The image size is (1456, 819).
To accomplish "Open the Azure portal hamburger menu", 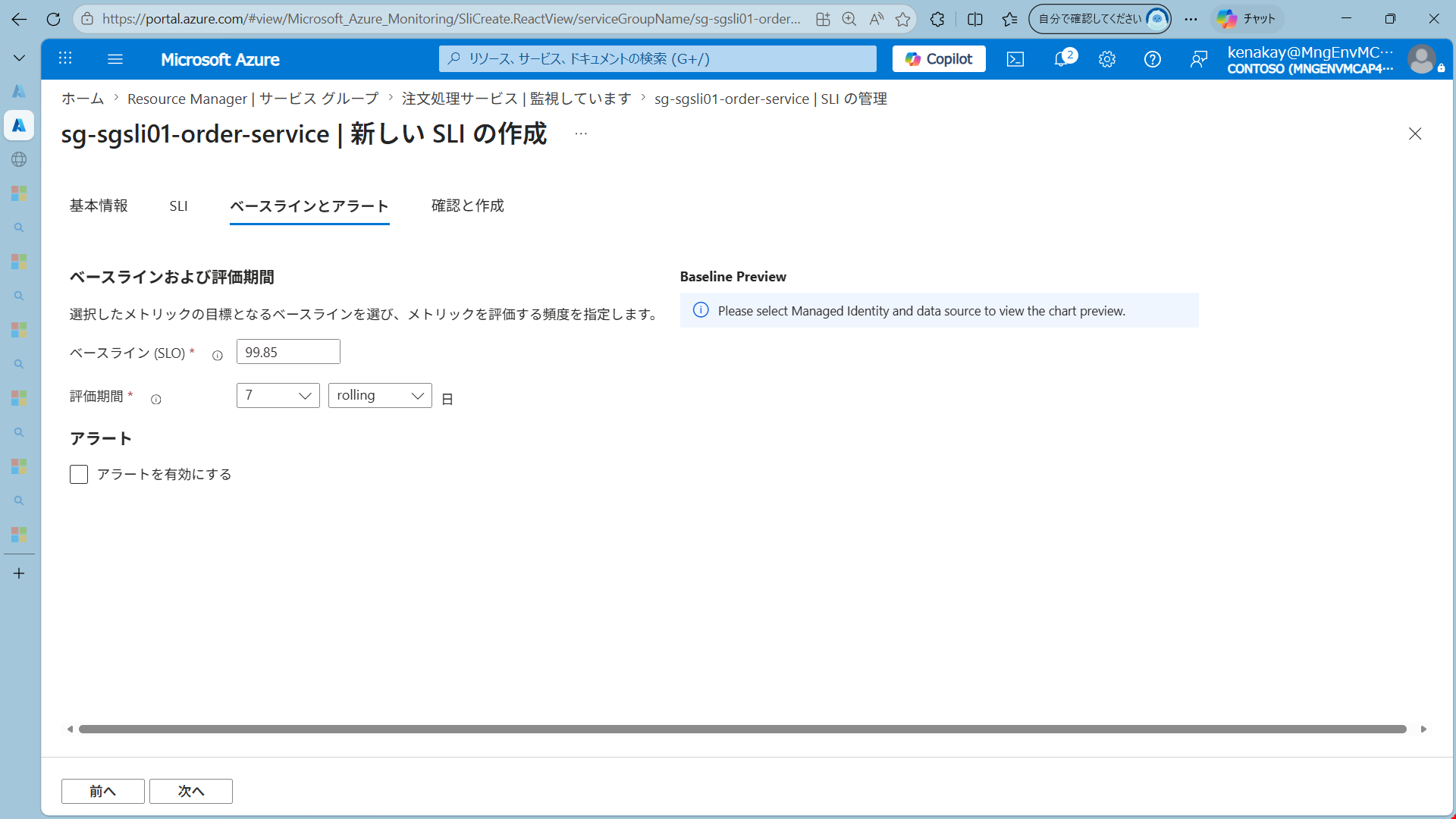I will coord(115,59).
